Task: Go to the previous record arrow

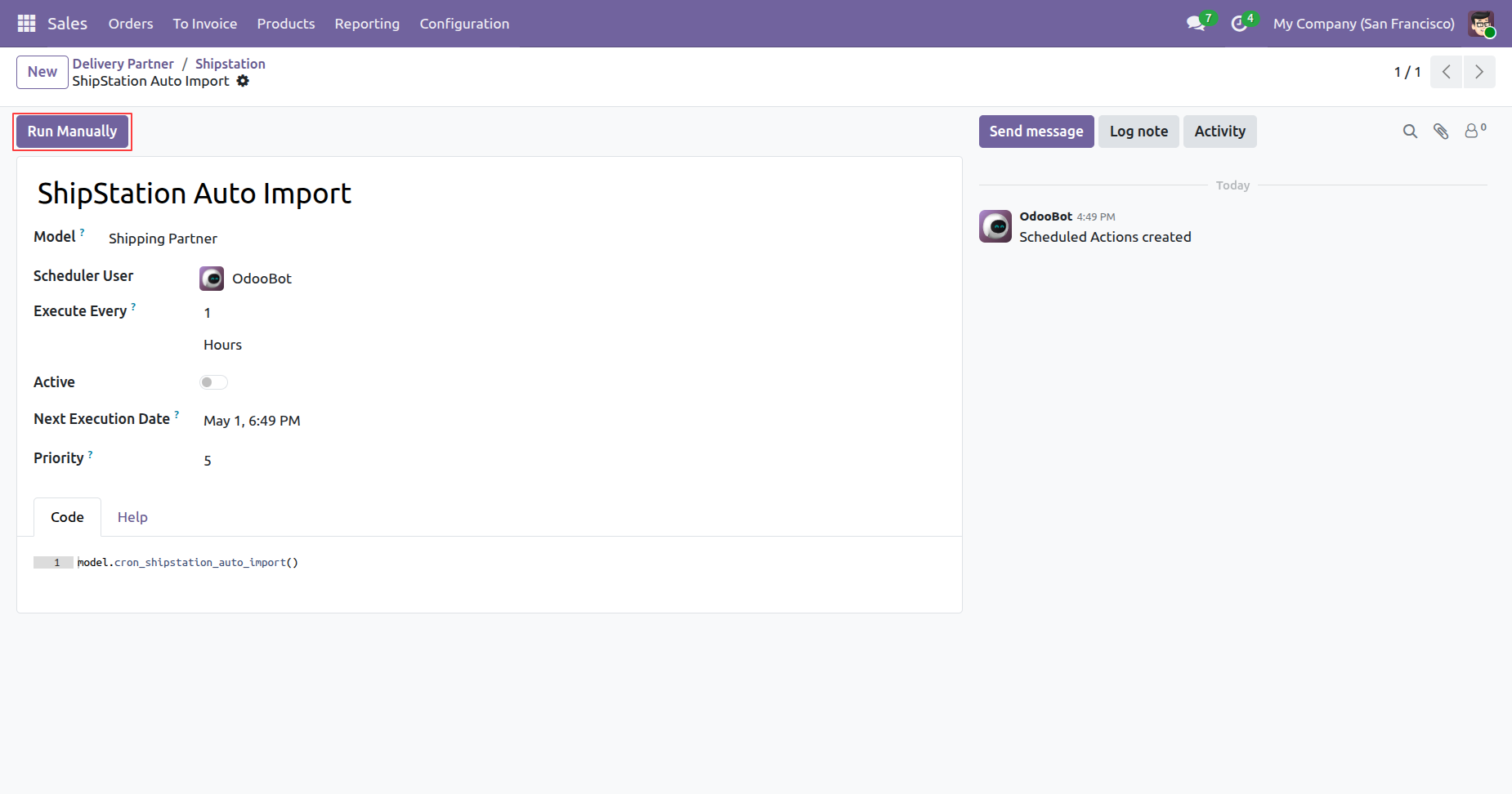Action: click(x=1446, y=72)
